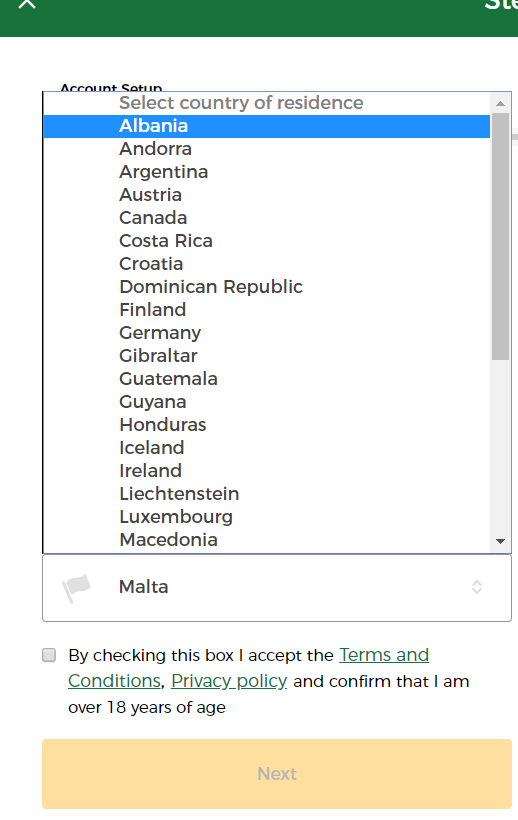Select Ireland from the country list
The width and height of the screenshot is (518, 820).
point(267,471)
